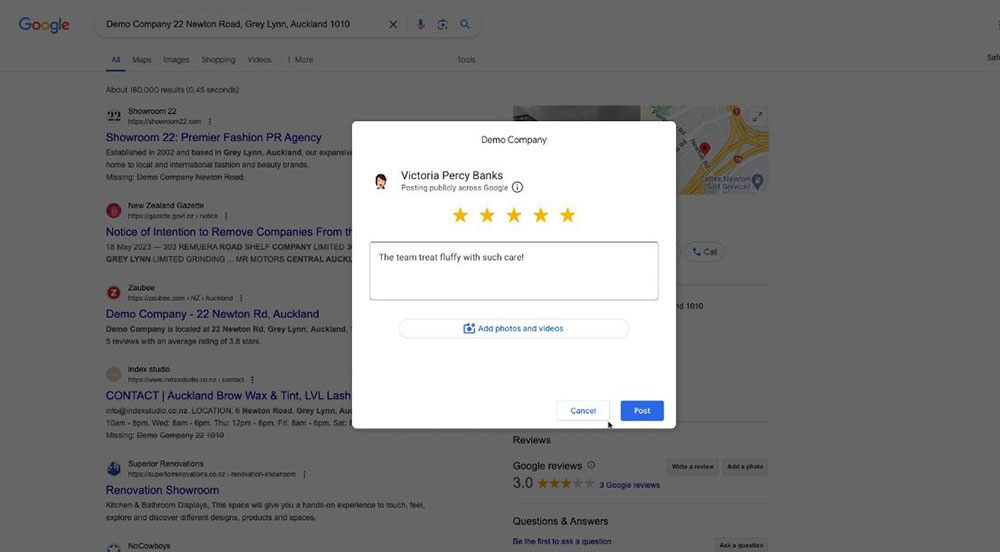This screenshot has width=1000, height=552.
Task: Select the fifth rating star
Action: 567,215
